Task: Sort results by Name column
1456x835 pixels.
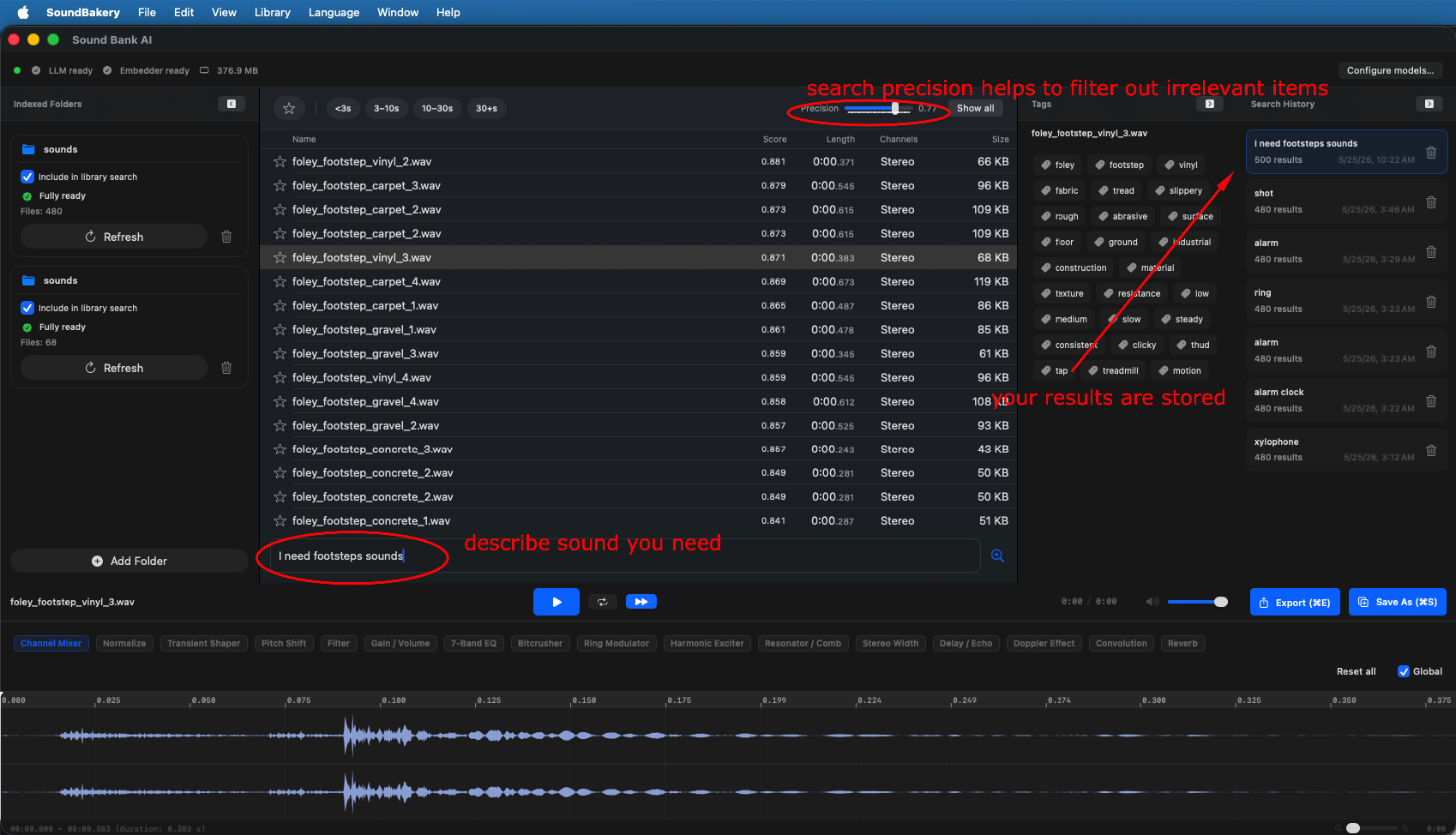Action: [304, 139]
